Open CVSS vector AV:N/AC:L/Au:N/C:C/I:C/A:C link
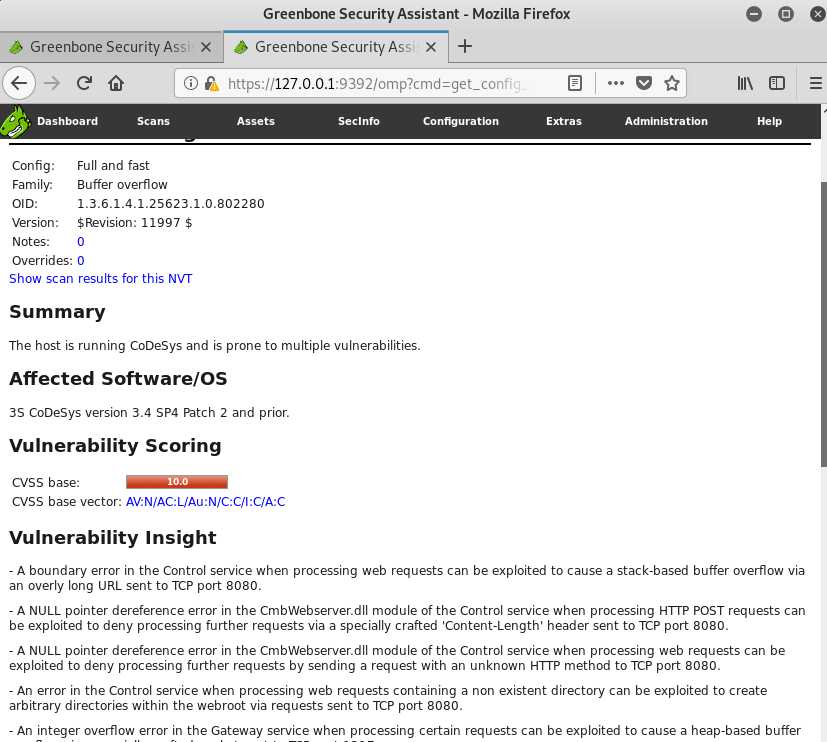The image size is (827, 742). pyautogui.click(x=205, y=502)
